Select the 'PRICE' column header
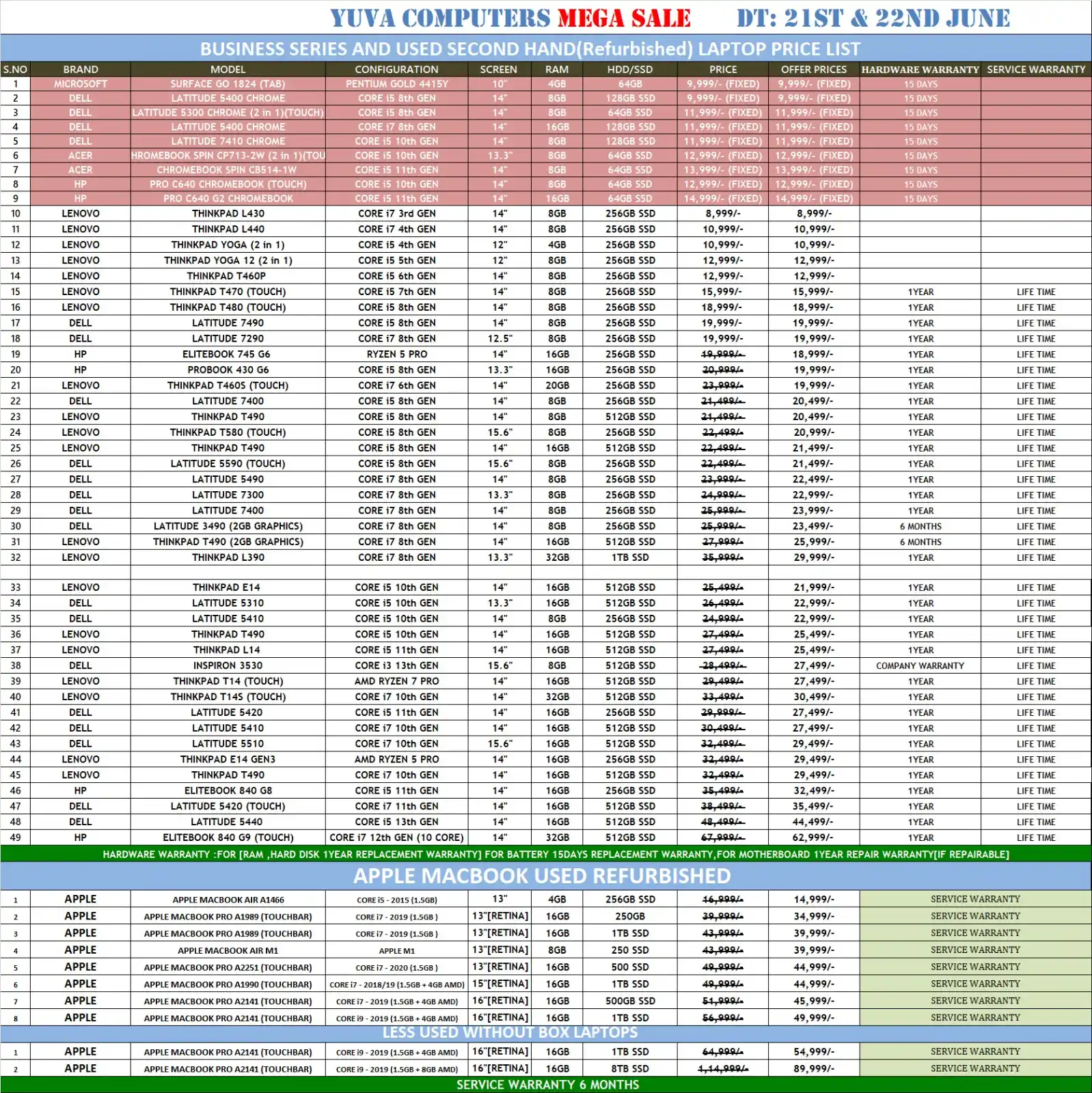Image resolution: width=1092 pixels, height=1093 pixels. tap(723, 70)
